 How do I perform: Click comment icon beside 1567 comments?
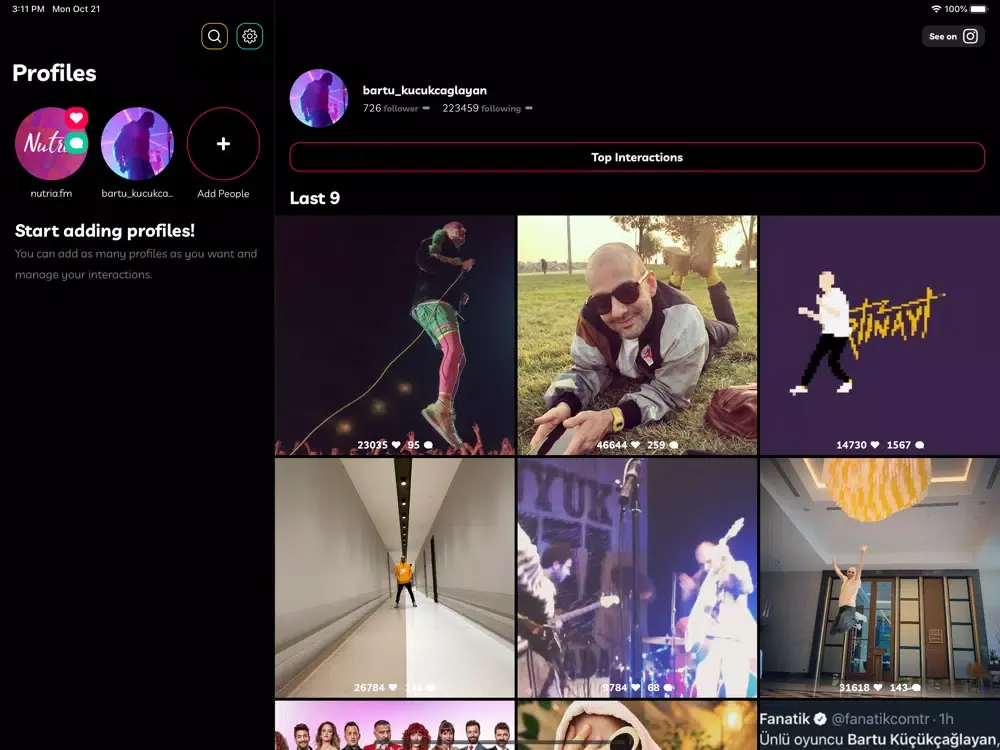[x=920, y=445]
